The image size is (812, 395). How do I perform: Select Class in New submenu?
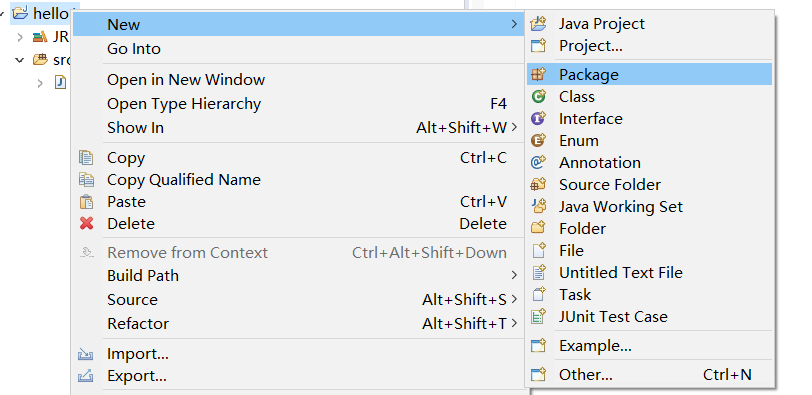(x=649, y=97)
